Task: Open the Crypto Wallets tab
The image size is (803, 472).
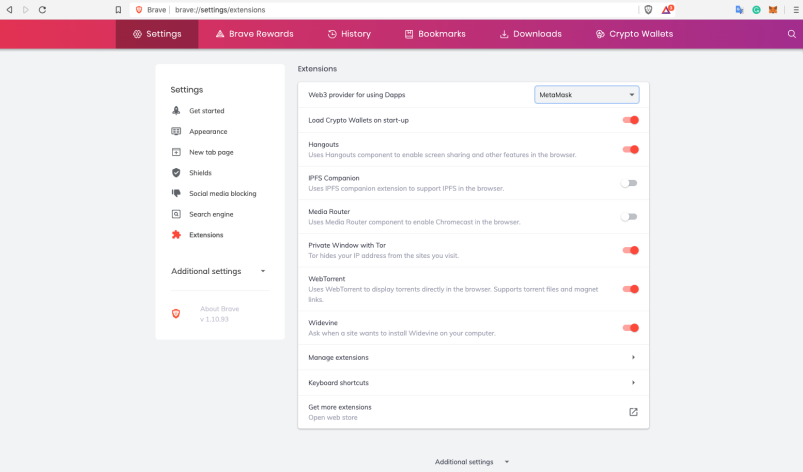Action: pyautogui.click(x=635, y=34)
